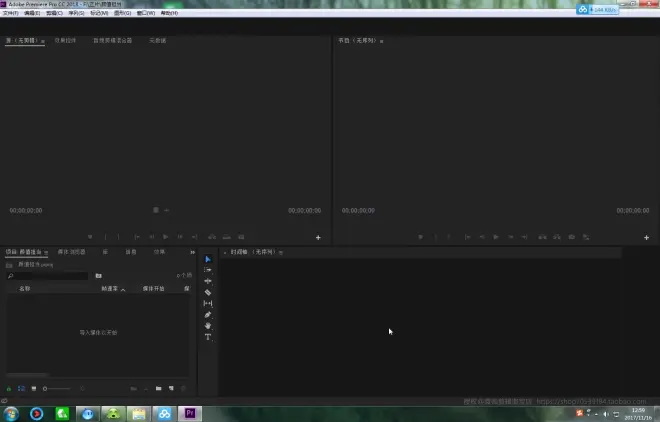Click Export Frame camera in the Source monitor
Screen dimensions: 660x422
click(x=241, y=237)
